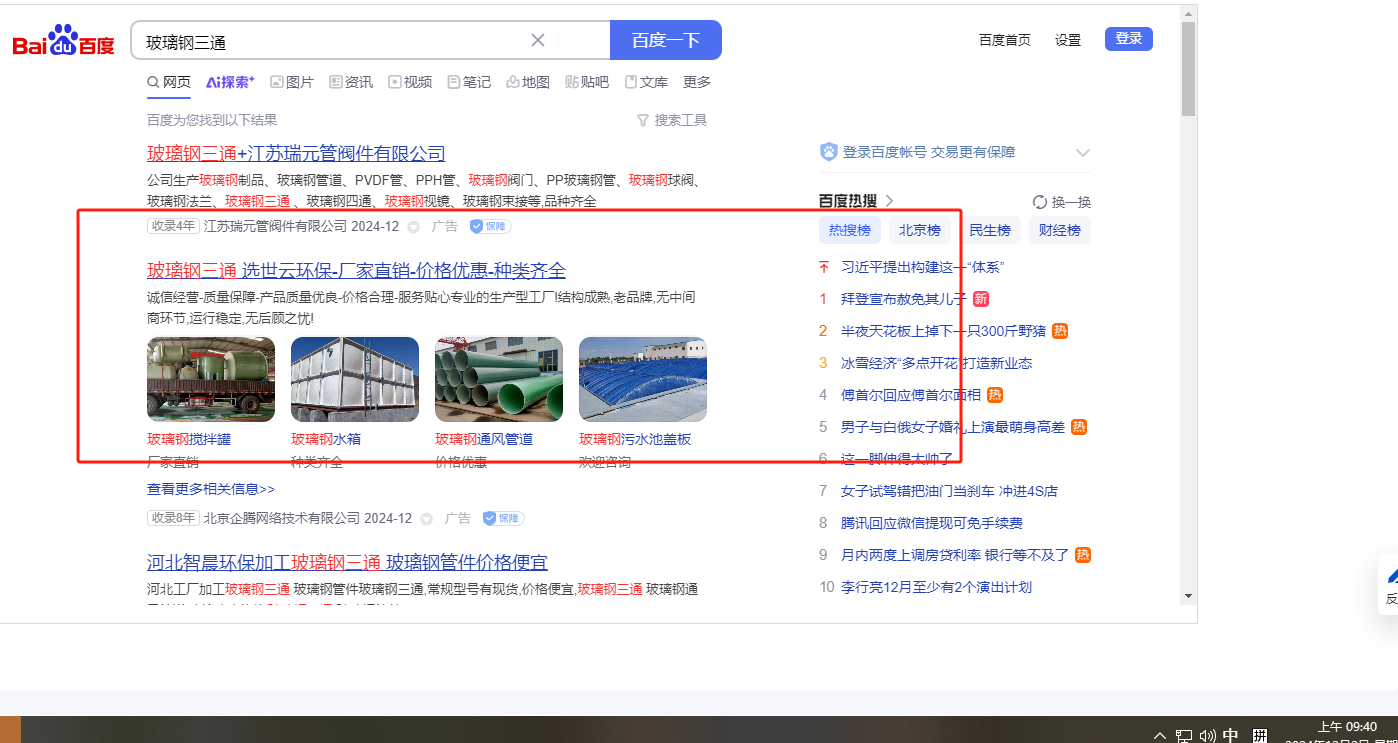Click the network icon in system tray
The height and width of the screenshot is (743, 1398).
(1184, 736)
